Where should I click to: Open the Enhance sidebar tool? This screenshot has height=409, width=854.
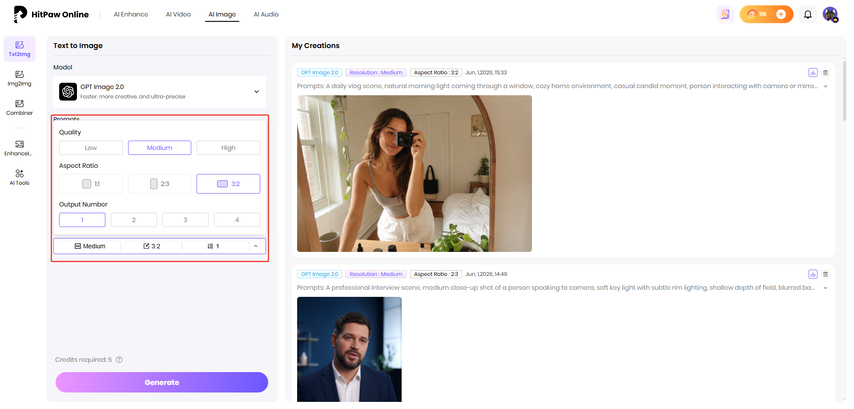20,148
